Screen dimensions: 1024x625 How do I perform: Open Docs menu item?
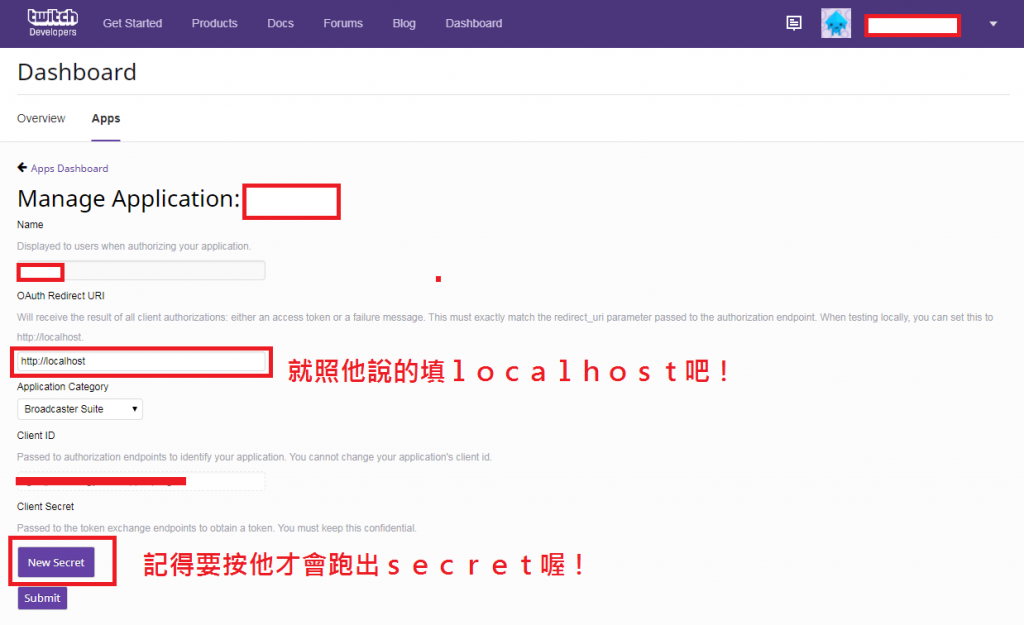(x=280, y=24)
